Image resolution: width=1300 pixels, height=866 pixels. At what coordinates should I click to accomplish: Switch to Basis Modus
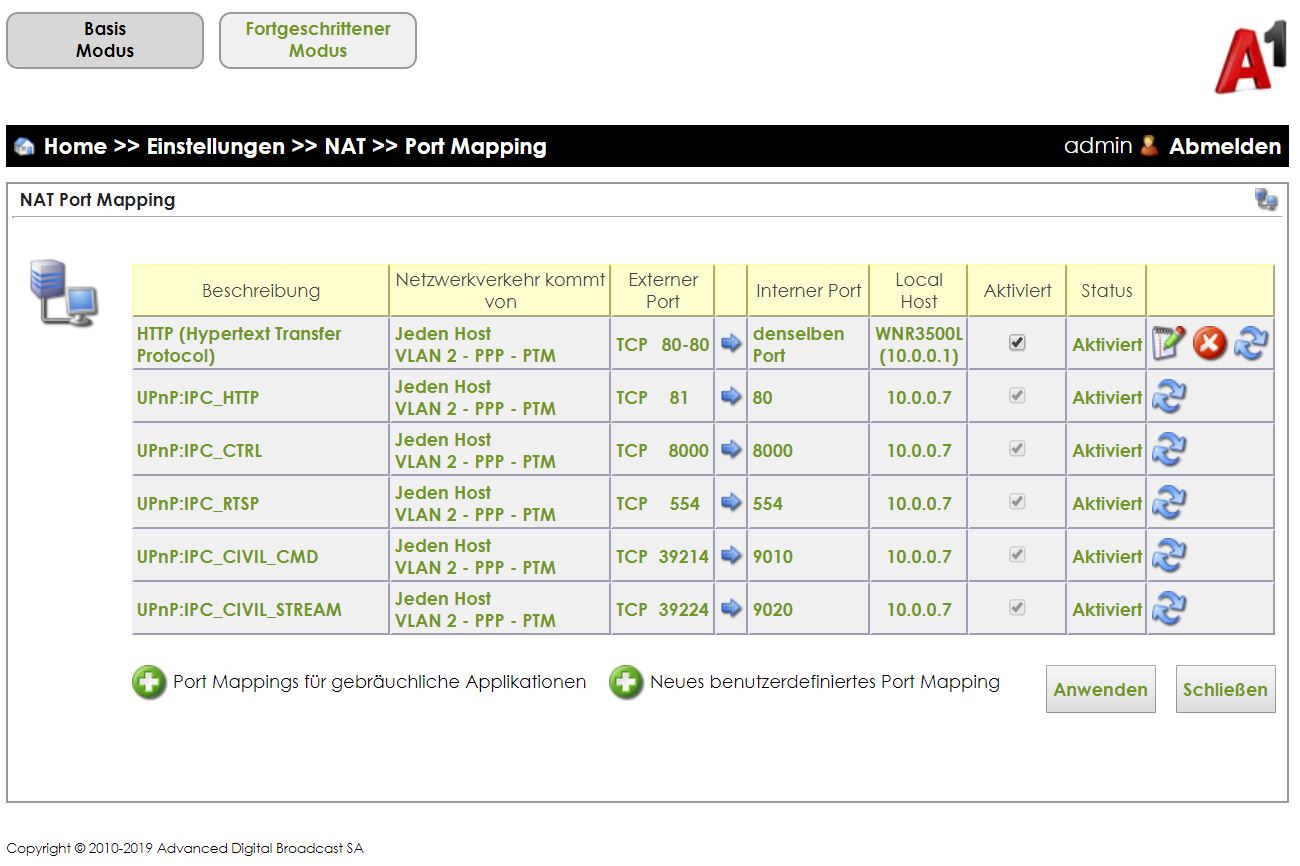[105, 40]
